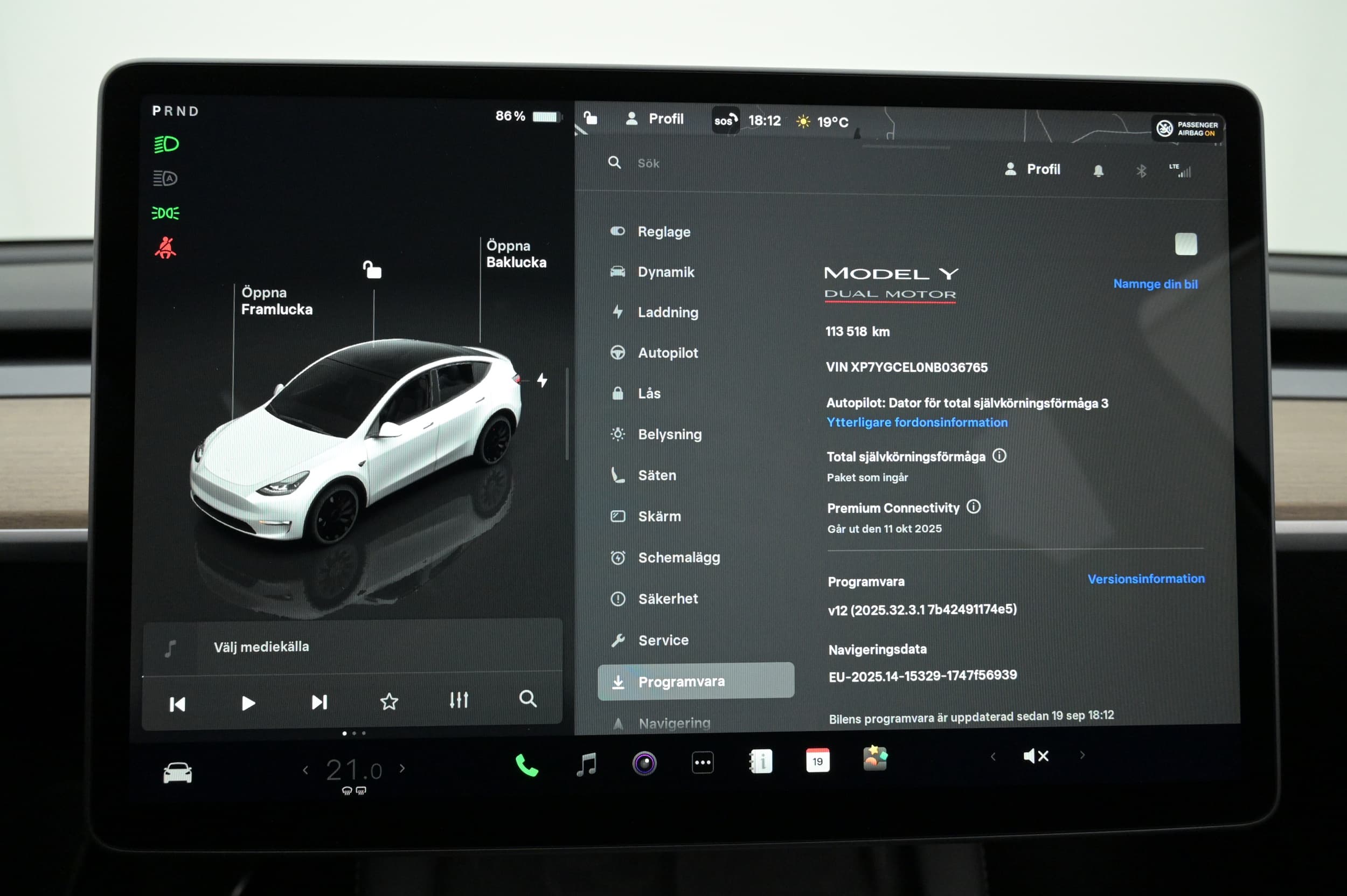This screenshot has width=1347, height=896.
Task: Increase temperature with right arrow
Action: (402, 768)
